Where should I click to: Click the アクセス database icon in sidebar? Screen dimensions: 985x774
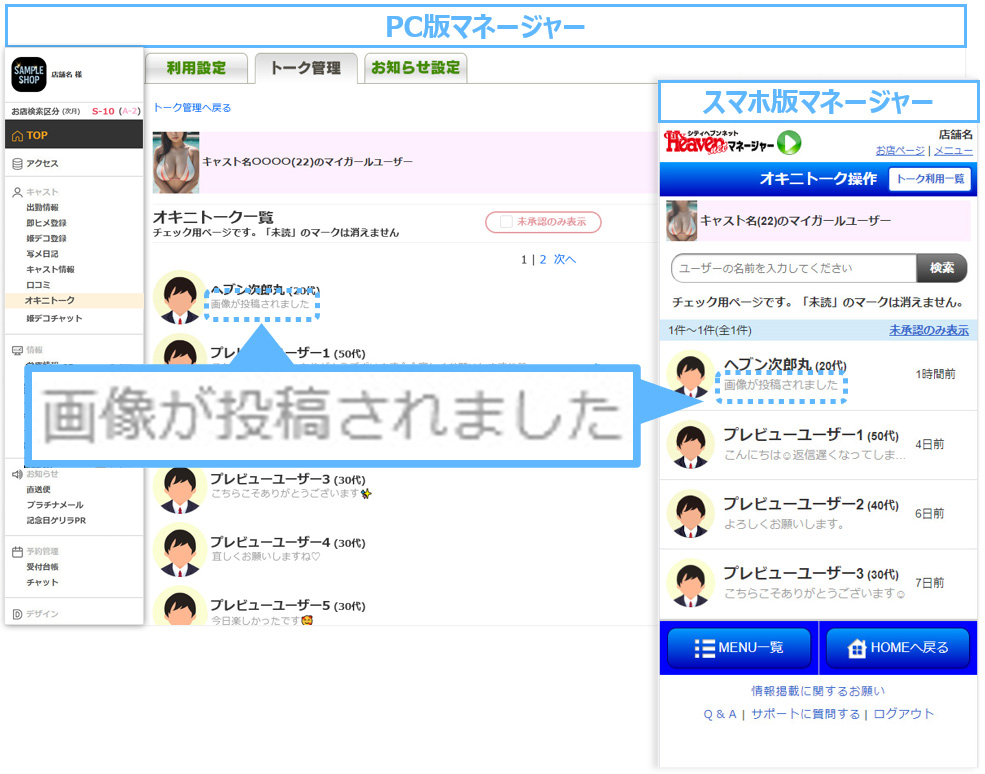click(17, 164)
